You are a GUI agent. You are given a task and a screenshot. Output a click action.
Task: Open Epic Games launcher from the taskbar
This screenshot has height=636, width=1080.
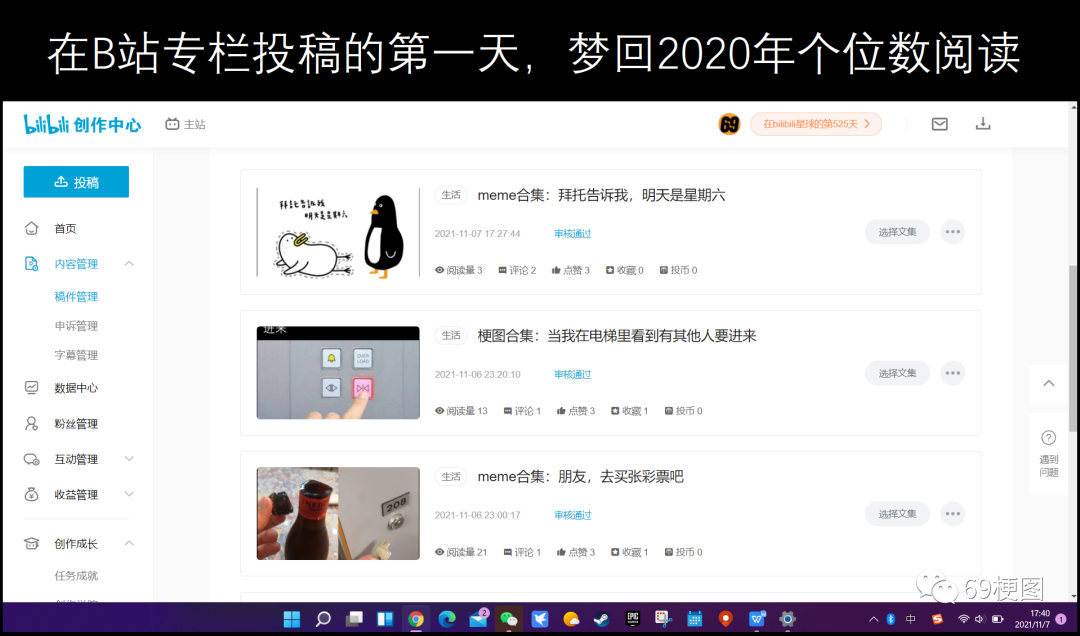(632, 619)
